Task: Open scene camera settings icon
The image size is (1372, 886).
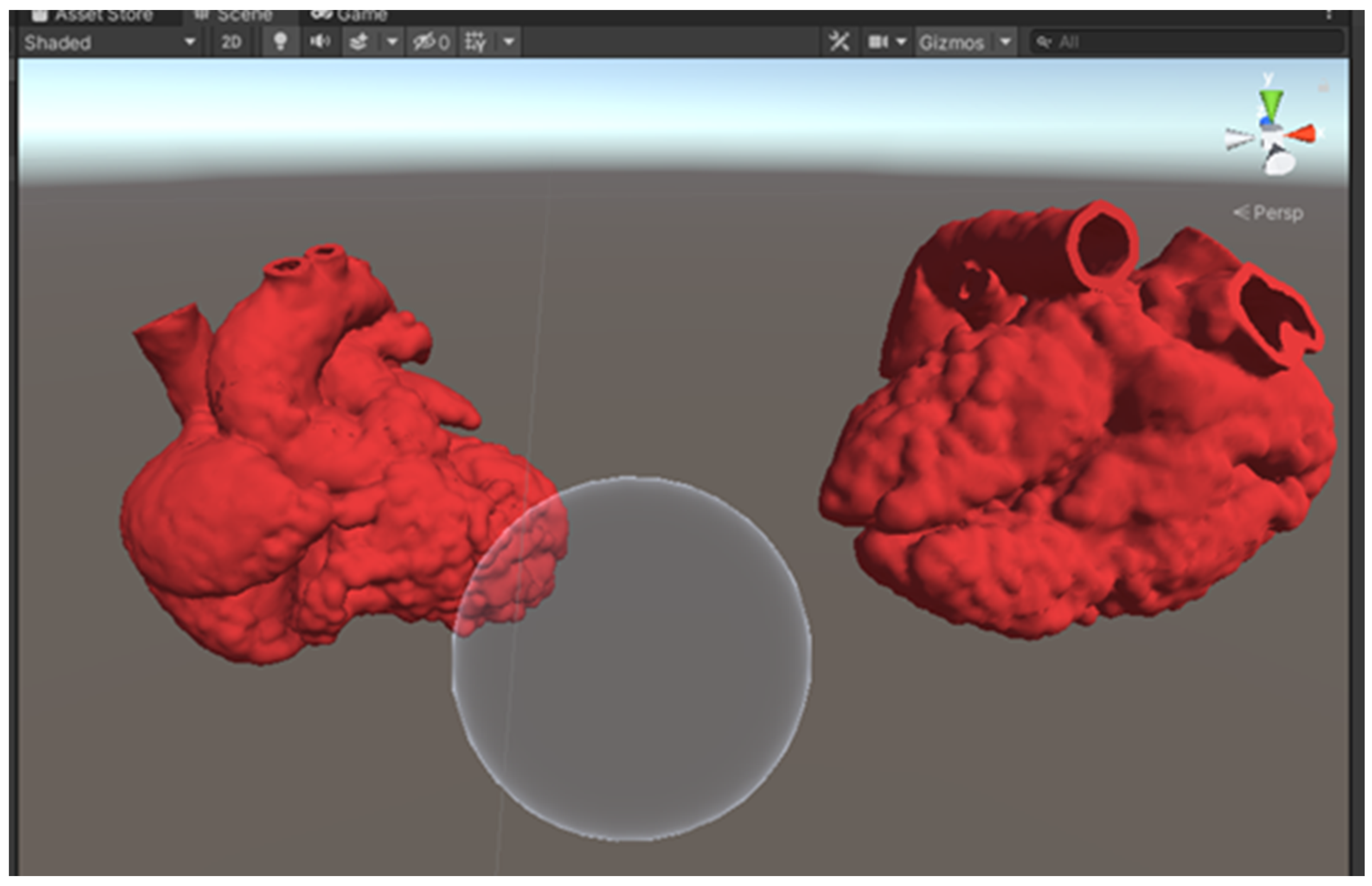Action: (878, 42)
